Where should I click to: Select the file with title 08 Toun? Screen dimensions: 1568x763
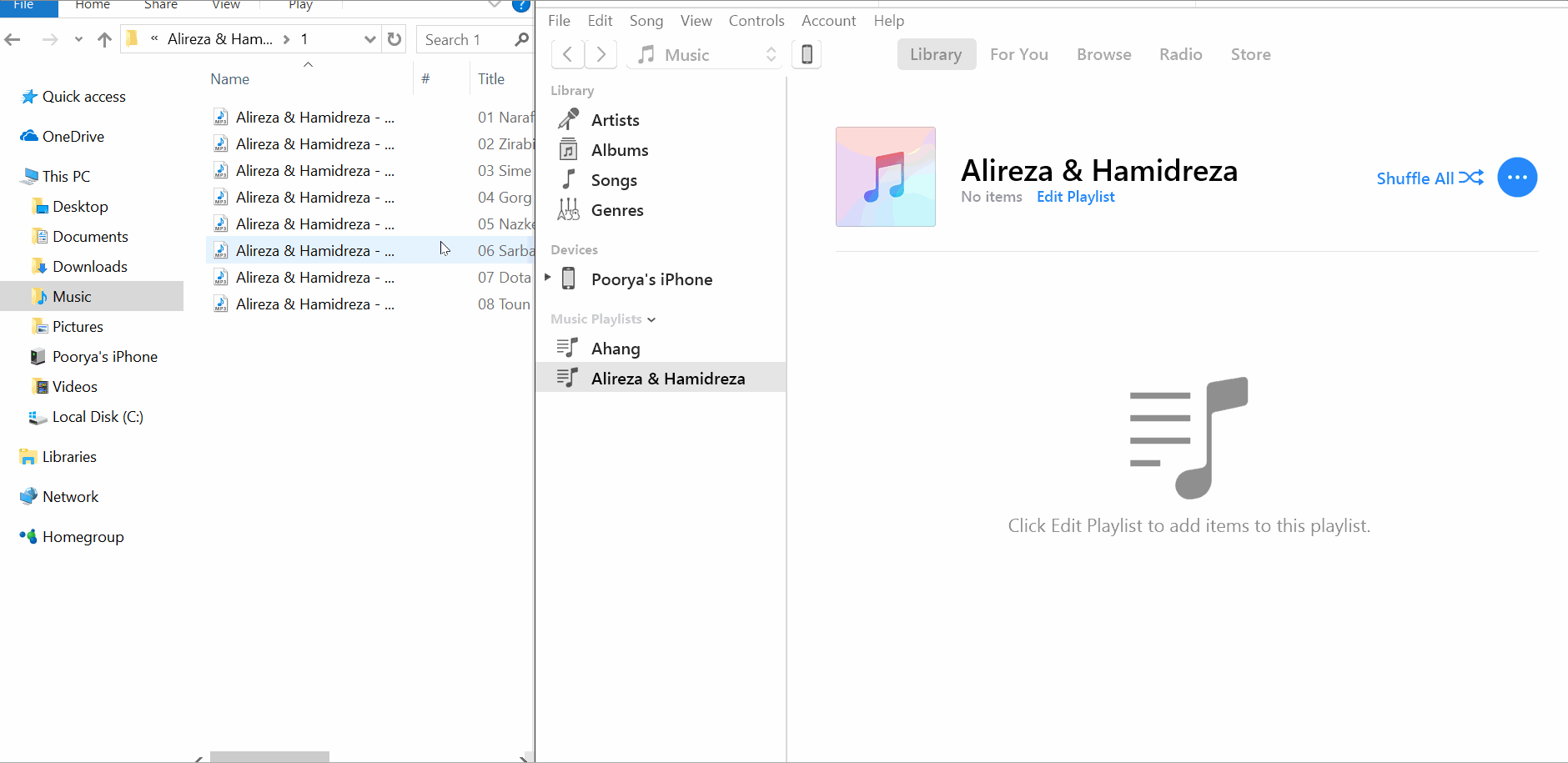[370, 304]
